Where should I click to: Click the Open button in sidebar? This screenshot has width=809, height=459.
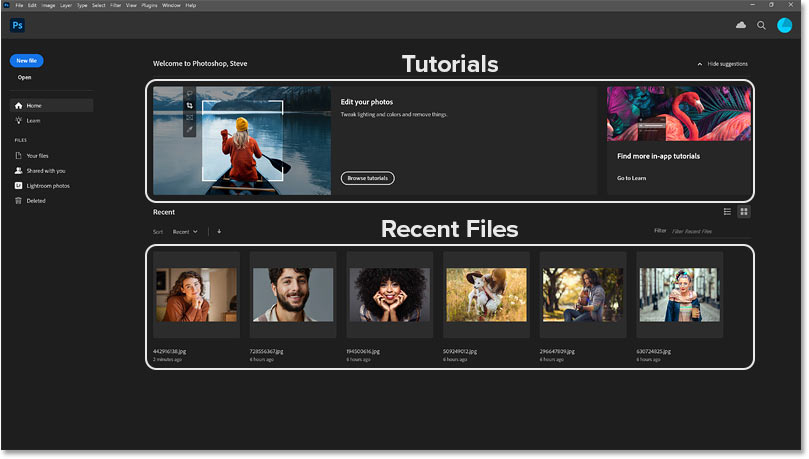coord(24,77)
